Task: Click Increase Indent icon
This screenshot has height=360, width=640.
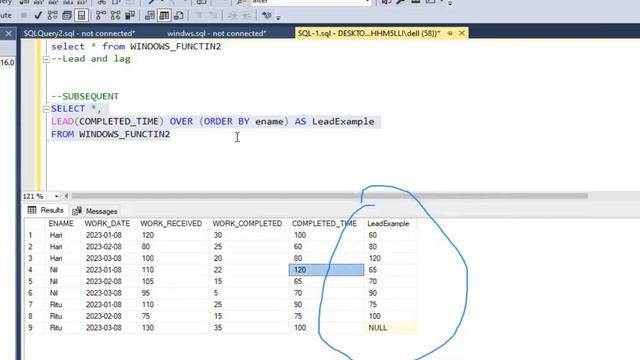Action: click(x=247, y=16)
